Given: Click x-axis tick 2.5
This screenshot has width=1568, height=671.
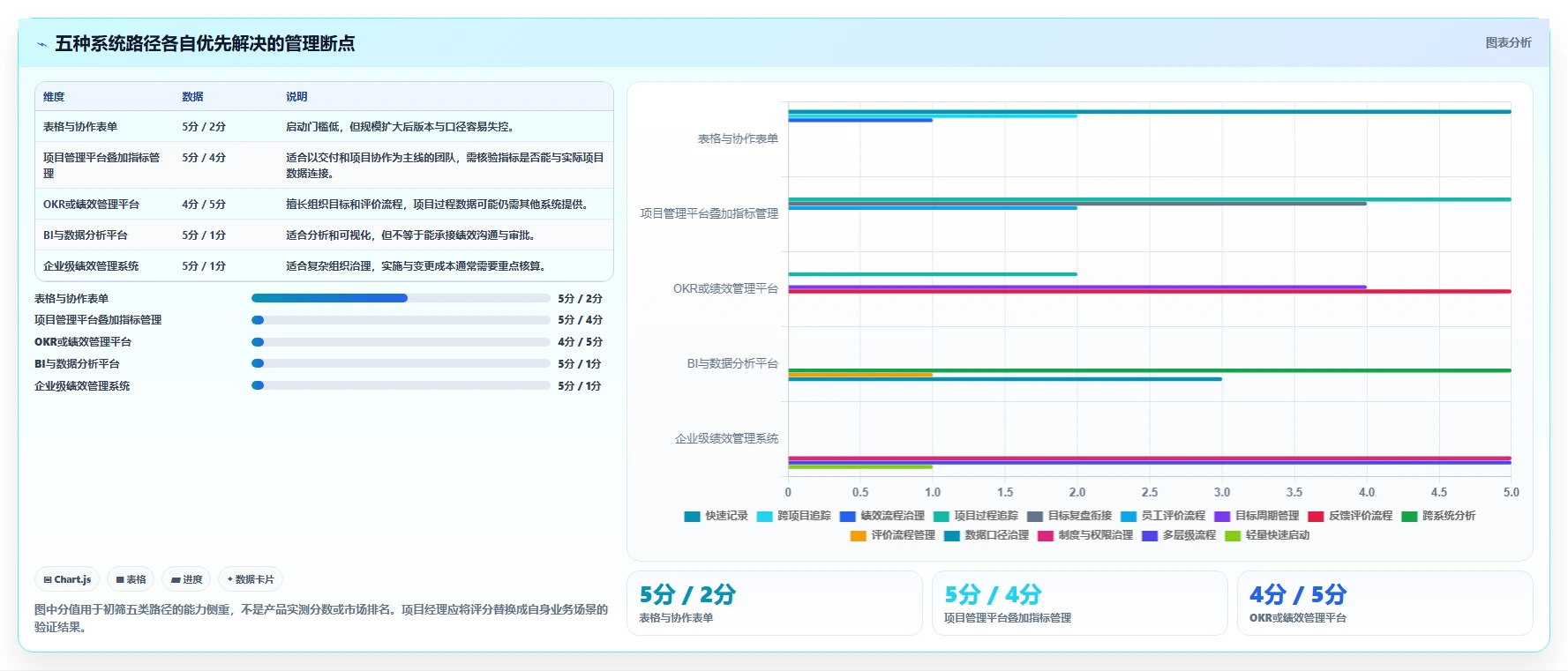Looking at the screenshot, I should click(1150, 493).
